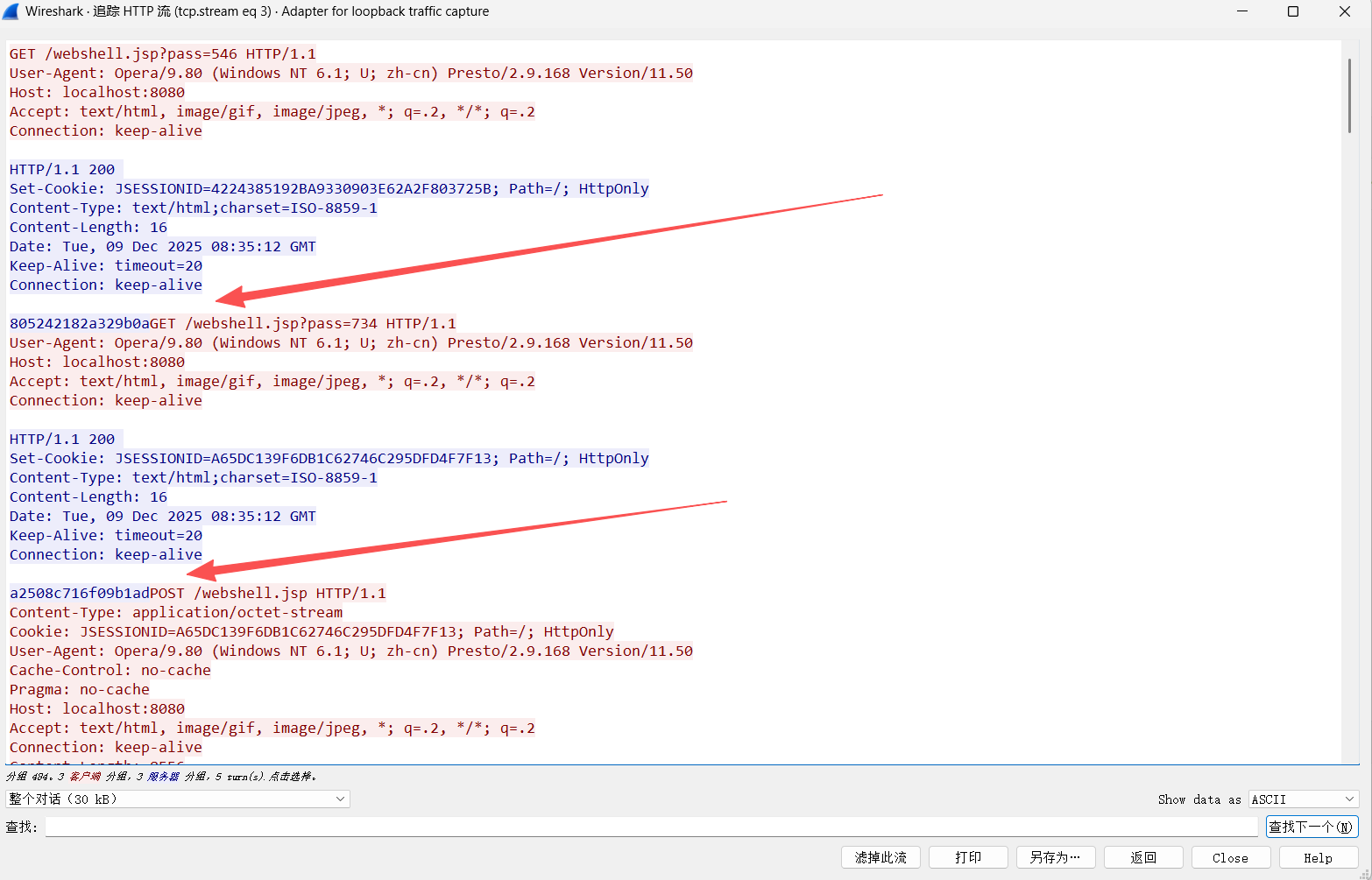The height and width of the screenshot is (880, 1372).
Task: Select the GET /webshell.jsp?pass=734 request line
Action: pyautogui.click(x=302, y=323)
